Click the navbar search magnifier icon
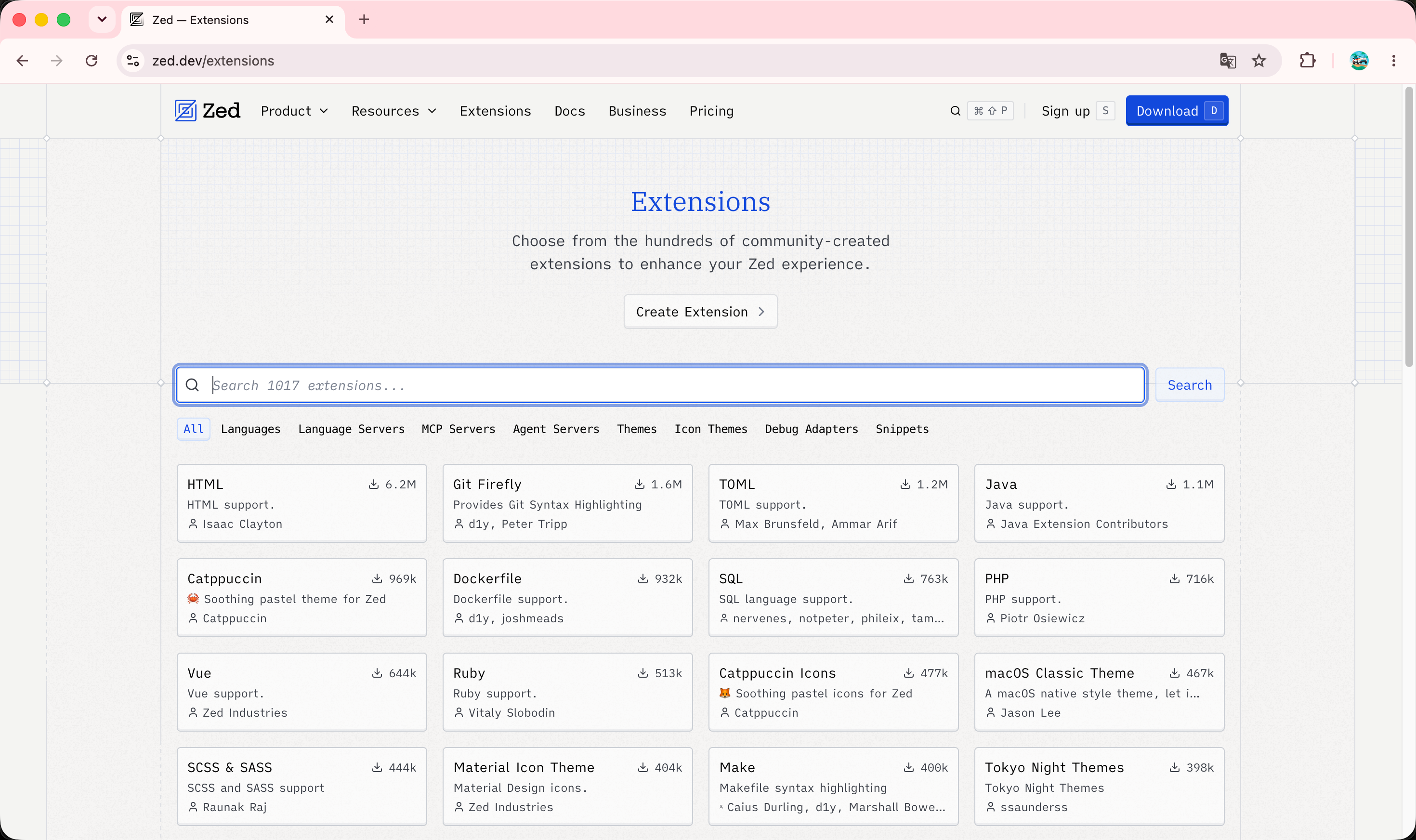The height and width of the screenshot is (840, 1416). point(956,111)
